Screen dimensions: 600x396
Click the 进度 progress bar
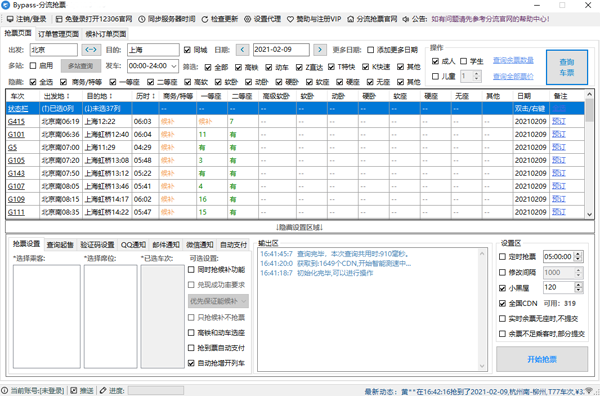click(156, 390)
